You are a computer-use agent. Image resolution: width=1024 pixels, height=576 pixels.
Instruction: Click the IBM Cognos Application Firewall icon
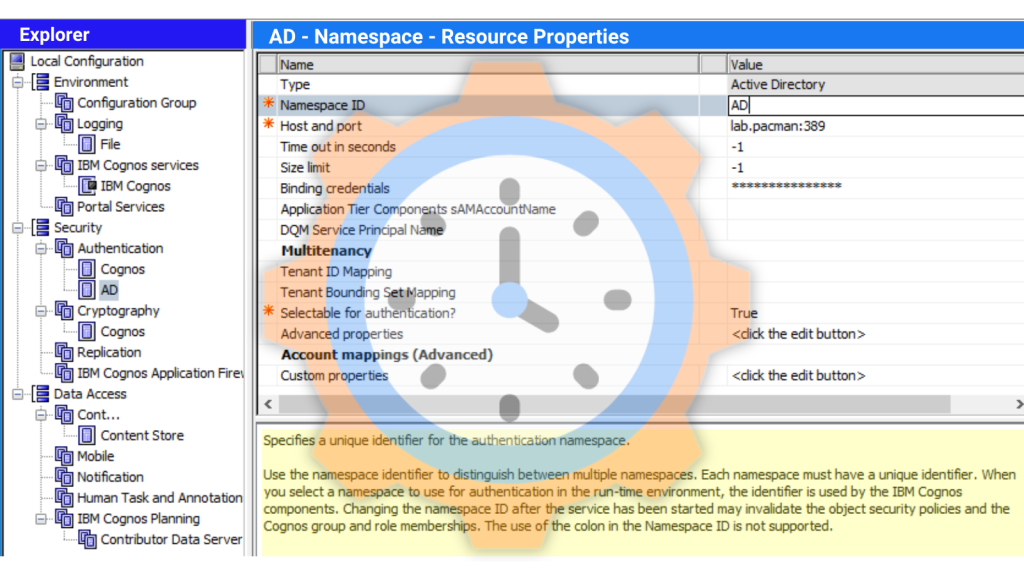tap(64, 374)
